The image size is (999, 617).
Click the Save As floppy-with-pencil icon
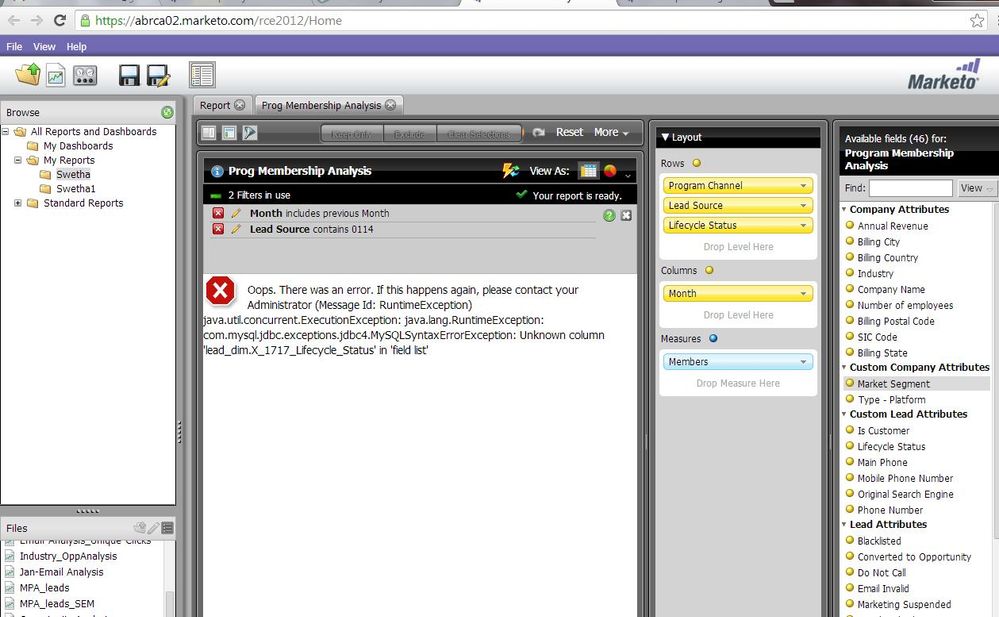tap(158, 75)
